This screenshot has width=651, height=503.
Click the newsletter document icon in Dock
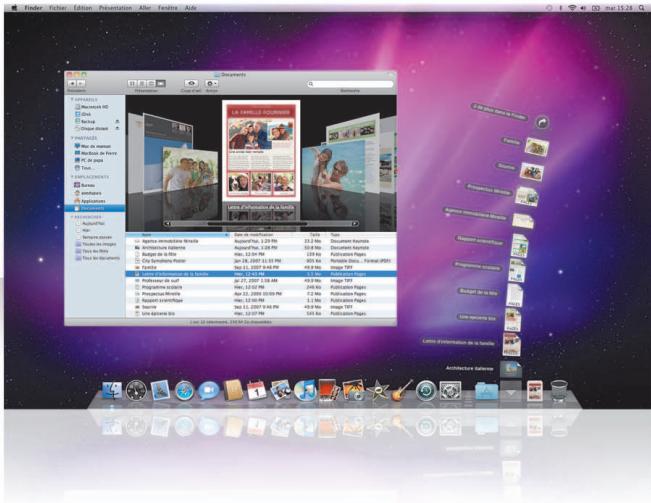(x=535, y=391)
